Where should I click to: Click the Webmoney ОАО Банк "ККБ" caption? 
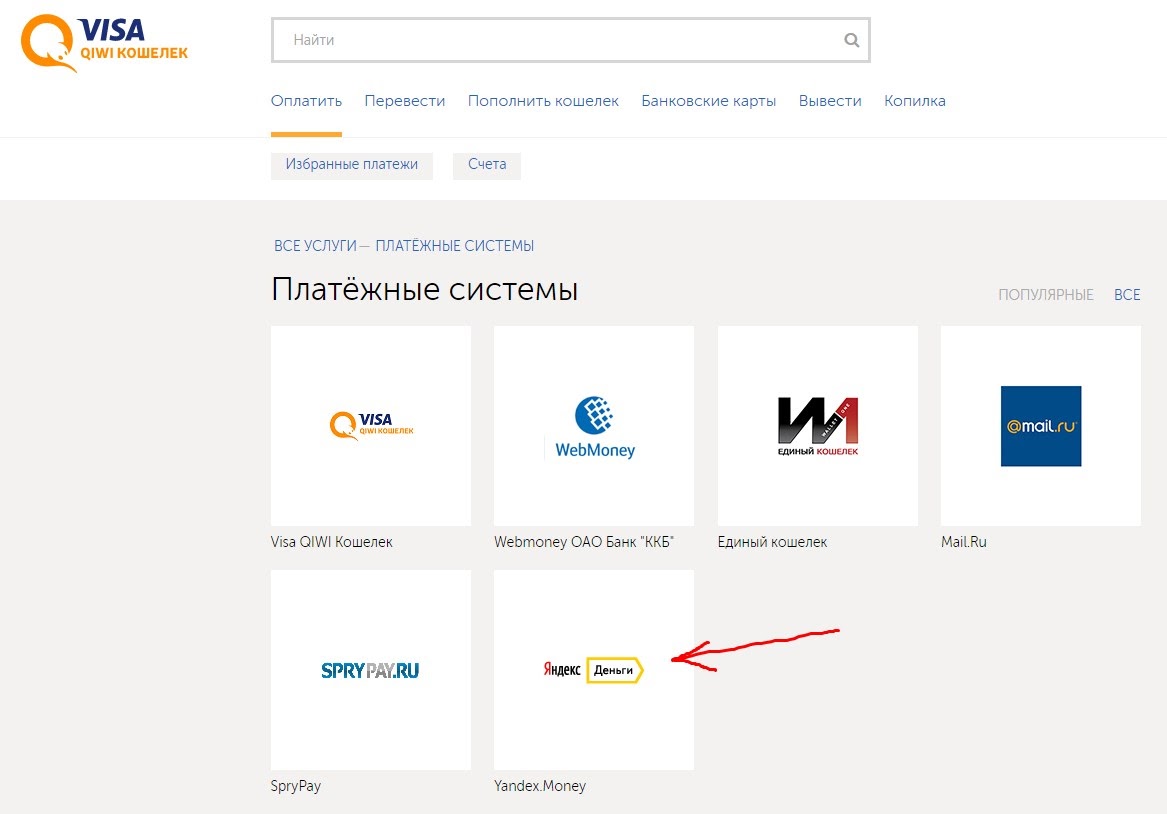click(x=584, y=542)
